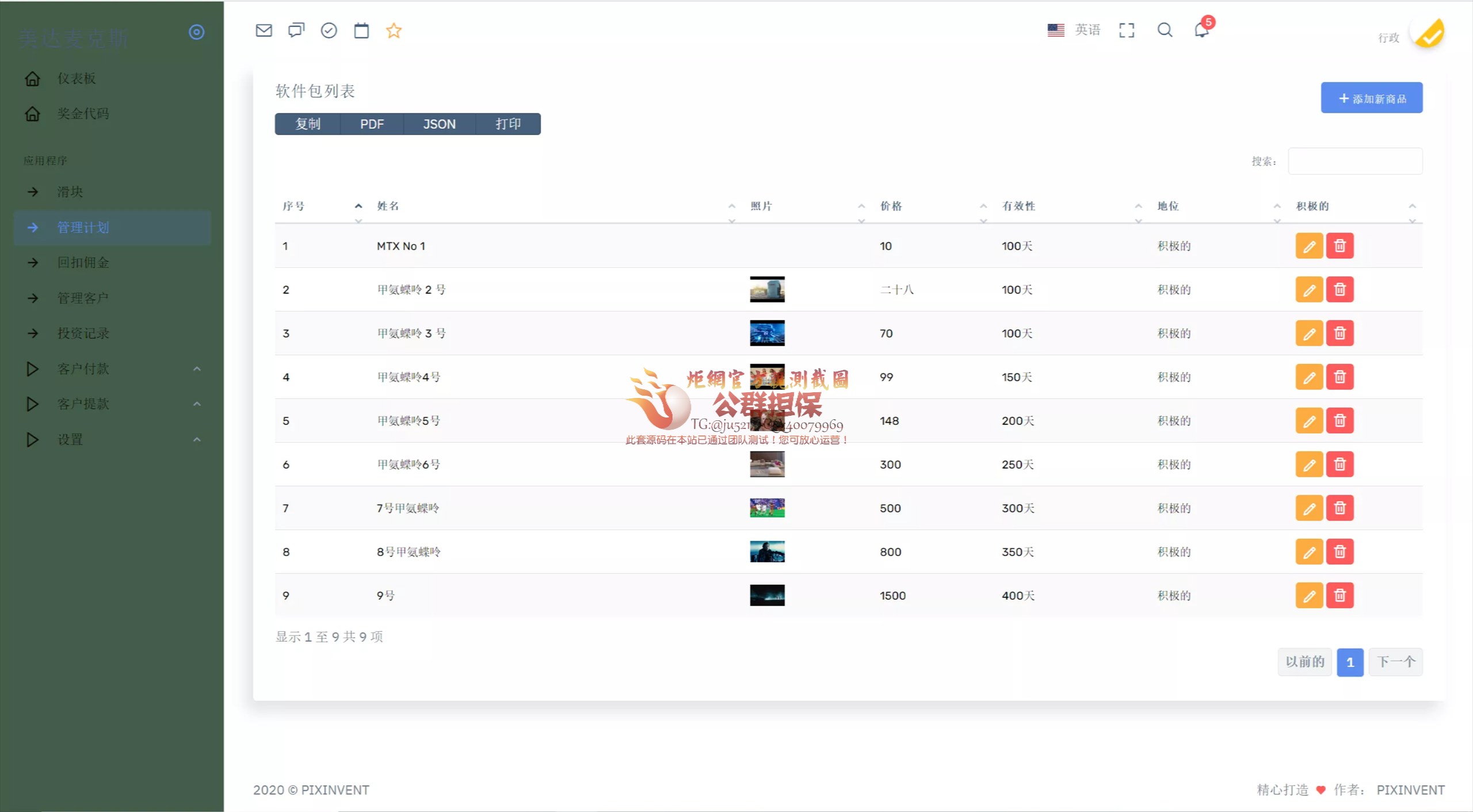
Task: Click the to-do checkmark icon
Action: [x=329, y=30]
